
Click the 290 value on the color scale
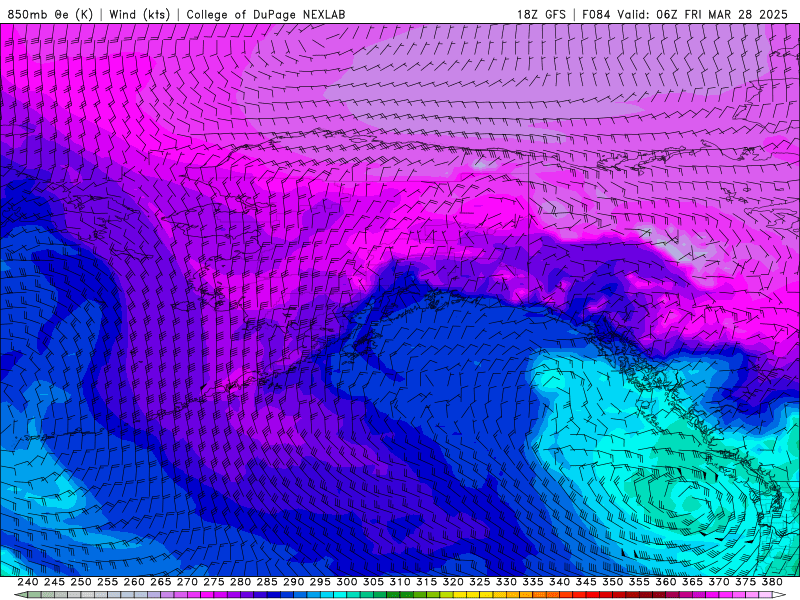[x=293, y=582]
